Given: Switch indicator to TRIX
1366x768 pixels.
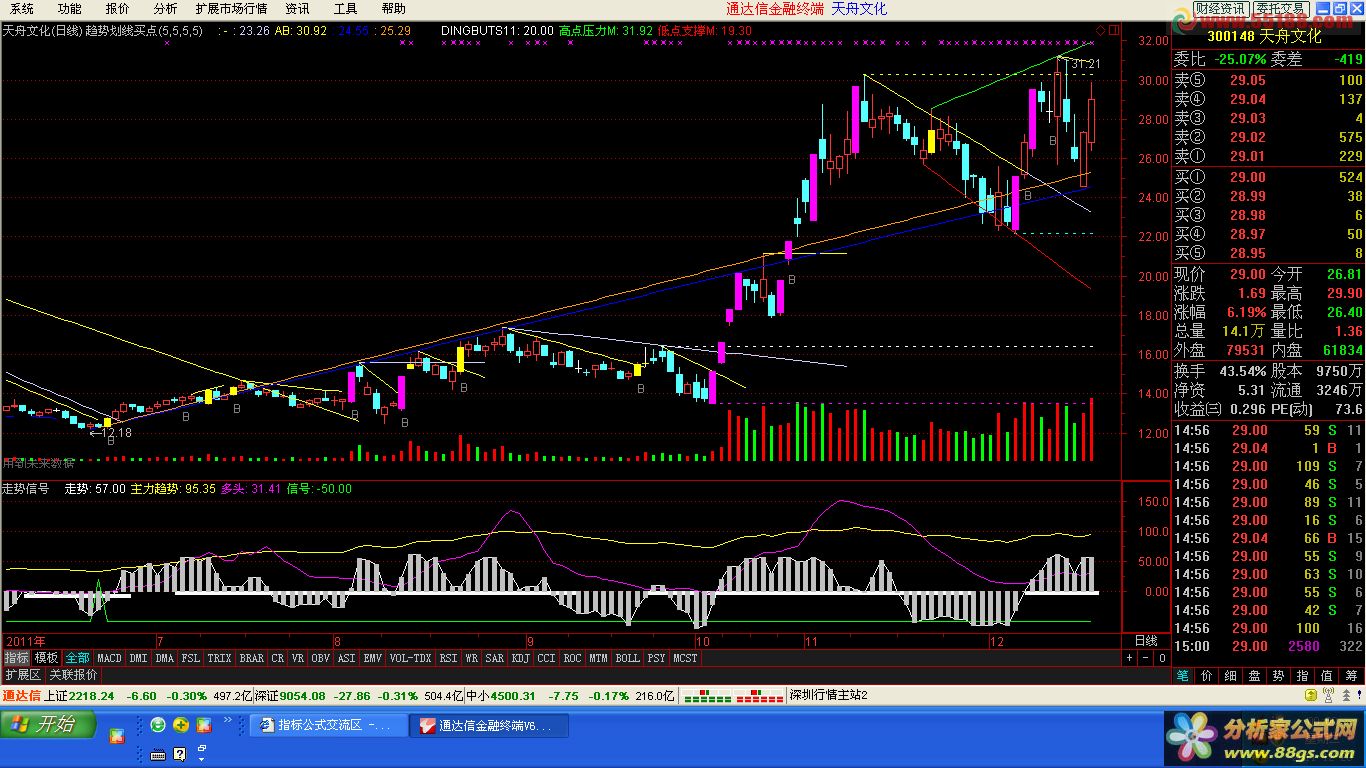Looking at the screenshot, I should pyautogui.click(x=220, y=658).
